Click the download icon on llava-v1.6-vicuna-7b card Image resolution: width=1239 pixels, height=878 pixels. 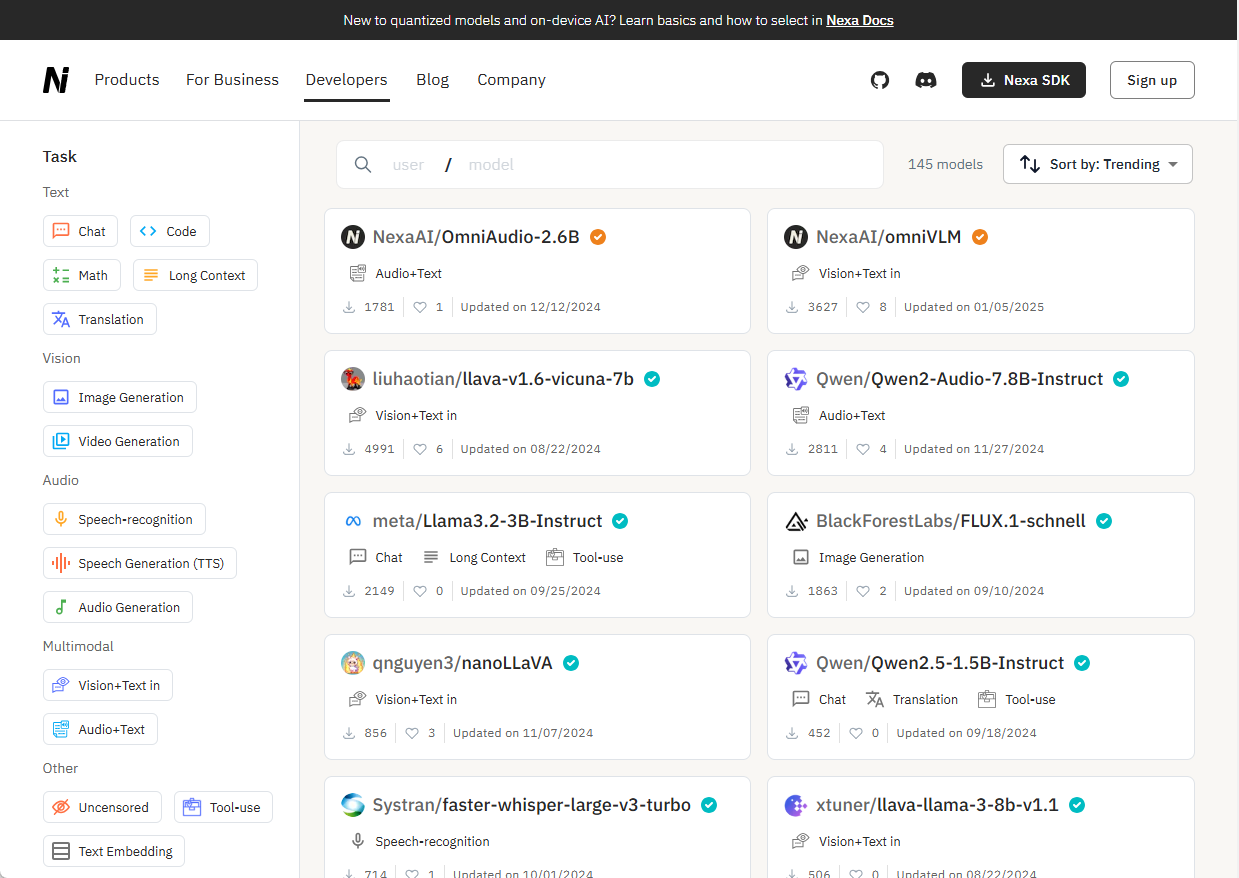(349, 449)
